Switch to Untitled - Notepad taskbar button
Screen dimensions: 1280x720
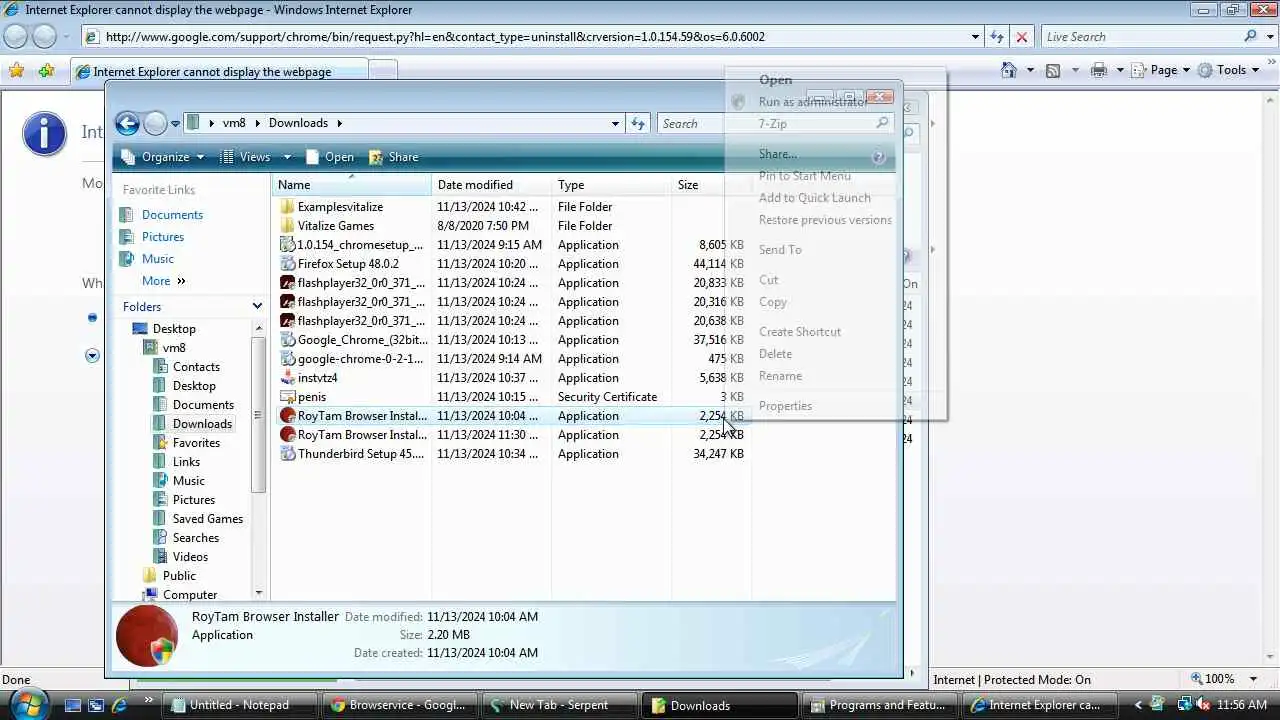tap(239, 705)
